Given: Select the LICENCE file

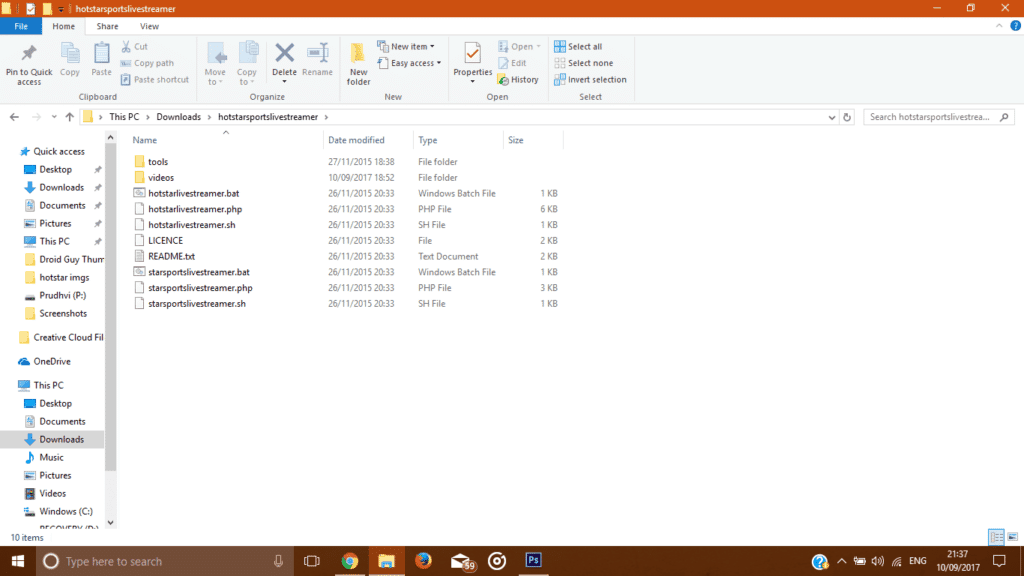Looking at the screenshot, I should coord(165,240).
